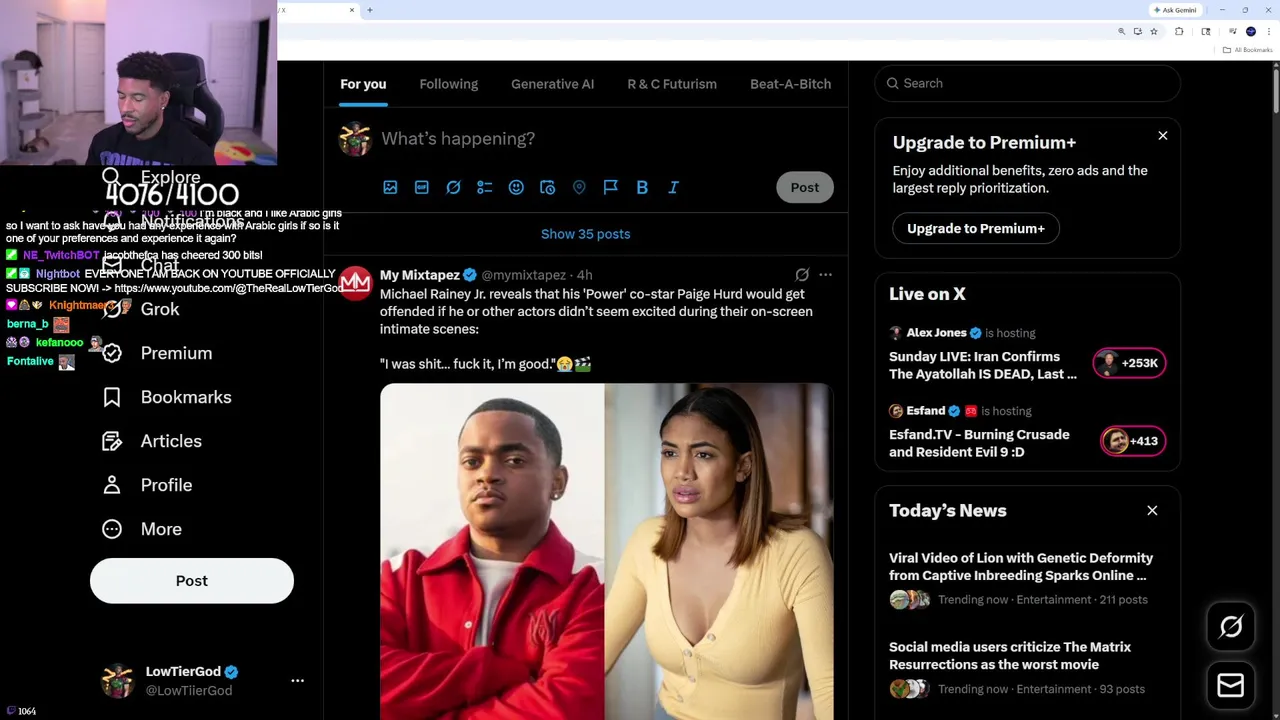
Task: Click the zoom magnifier icon in address bar
Action: tap(1121, 32)
